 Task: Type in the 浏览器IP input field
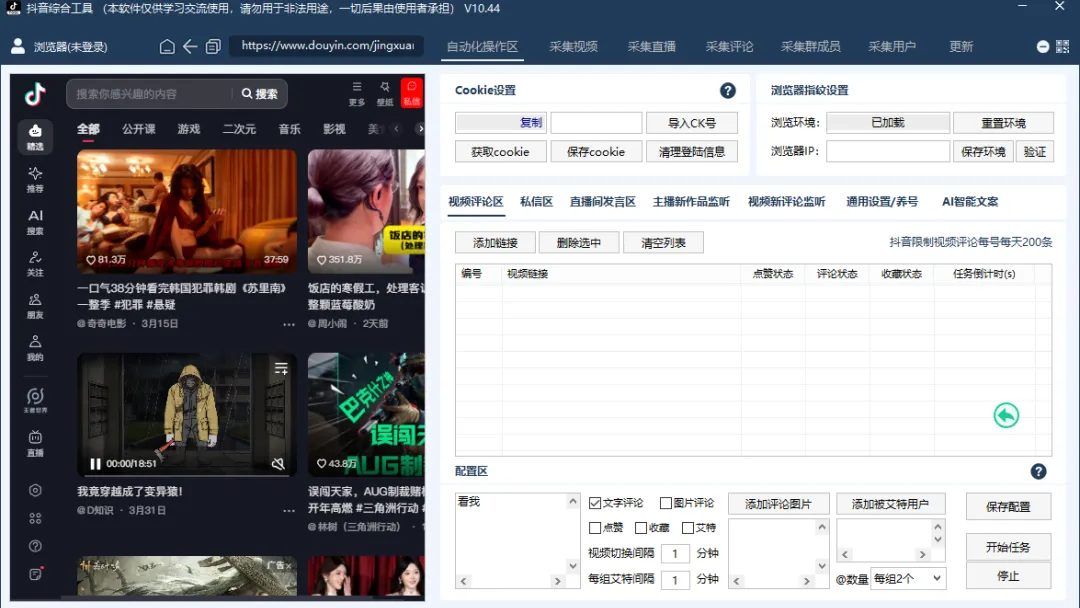(888, 151)
